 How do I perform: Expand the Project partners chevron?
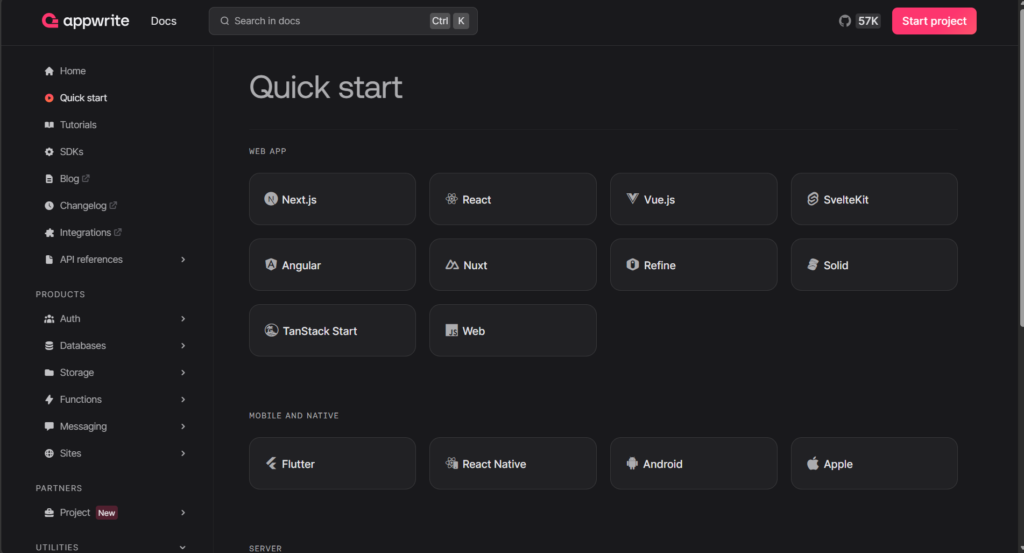click(x=183, y=513)
